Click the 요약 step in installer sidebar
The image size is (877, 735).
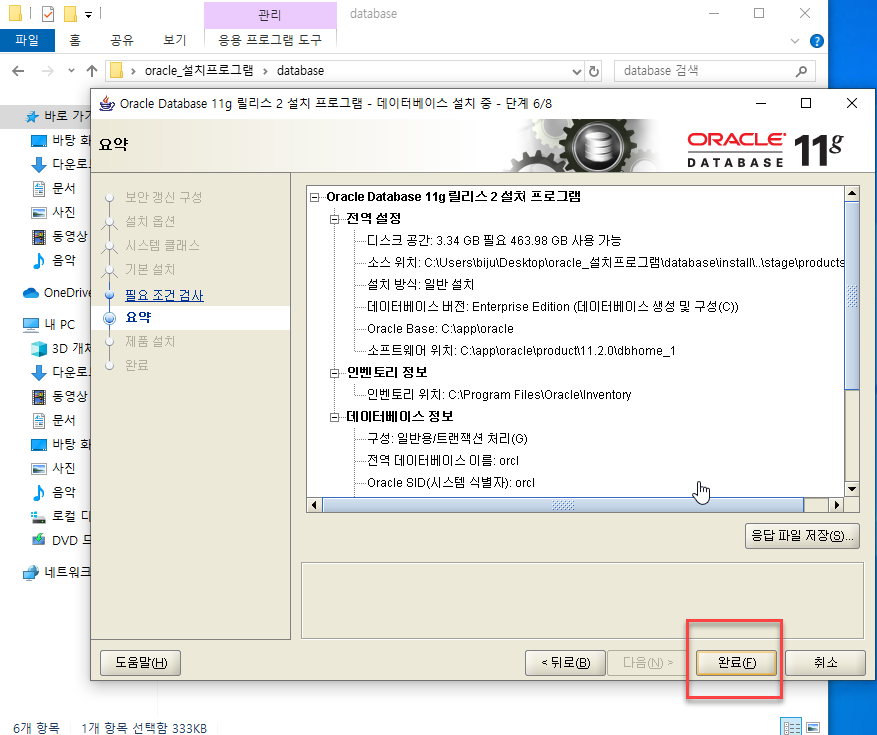[138, 317]
